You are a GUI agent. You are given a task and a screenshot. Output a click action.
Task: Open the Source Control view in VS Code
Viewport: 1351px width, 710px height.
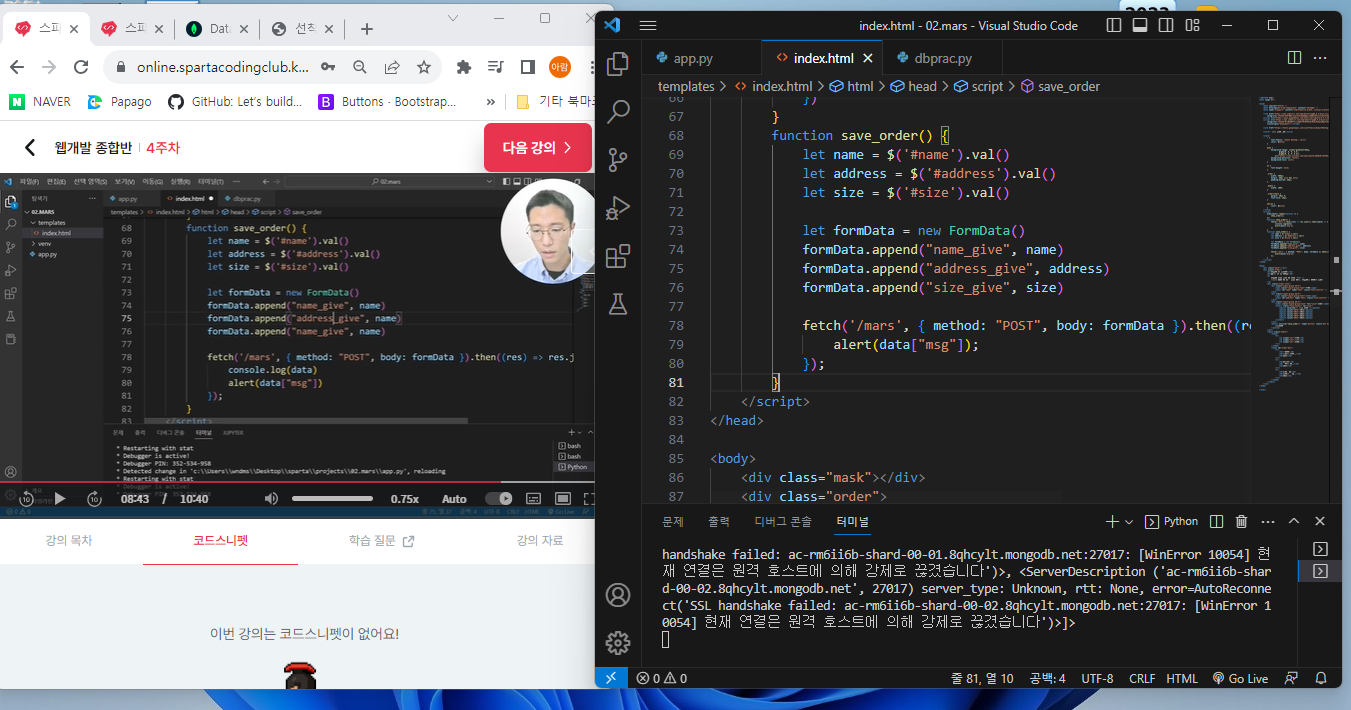[x=618, y=159]
